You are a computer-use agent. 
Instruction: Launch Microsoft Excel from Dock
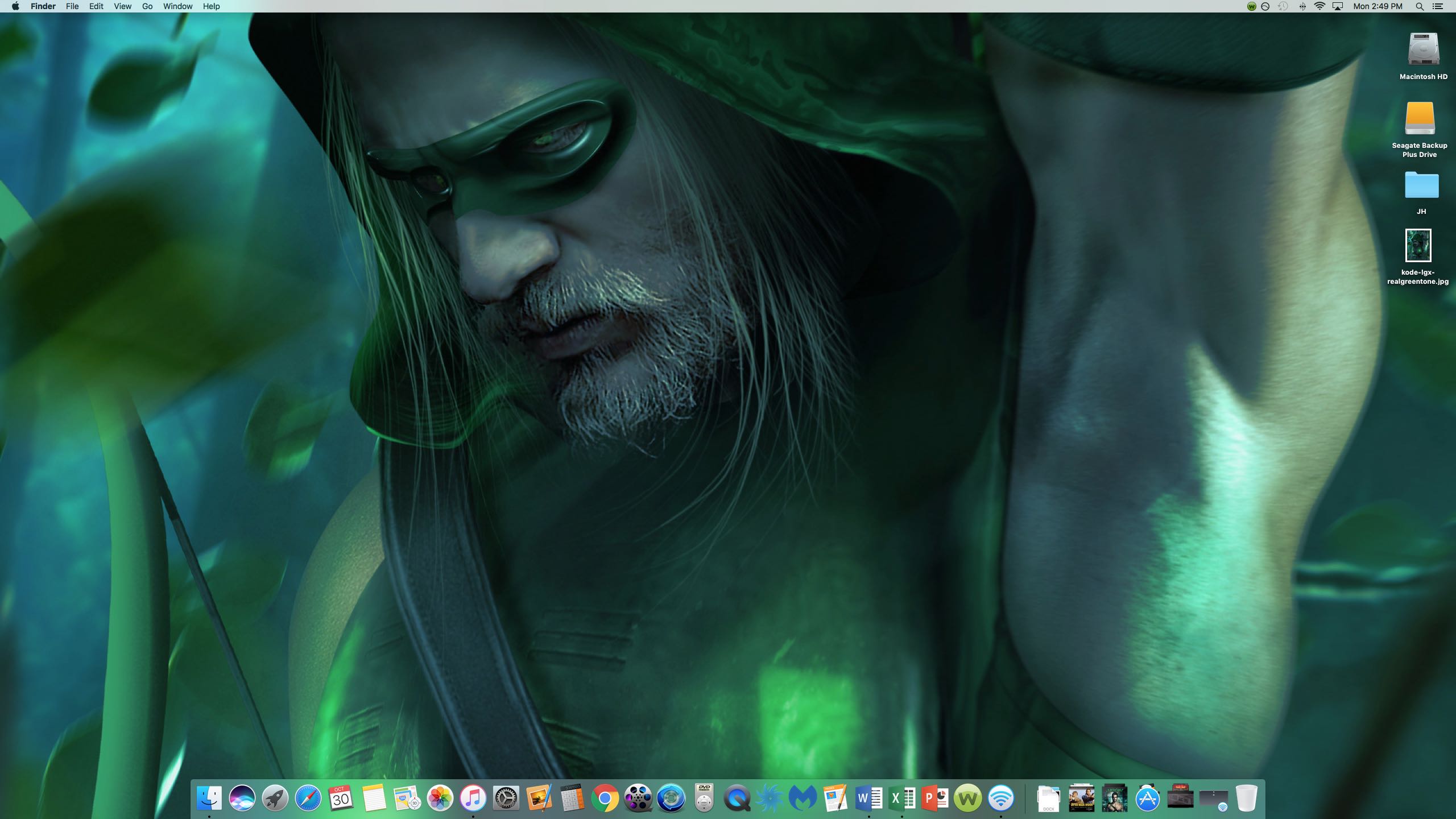901,798
